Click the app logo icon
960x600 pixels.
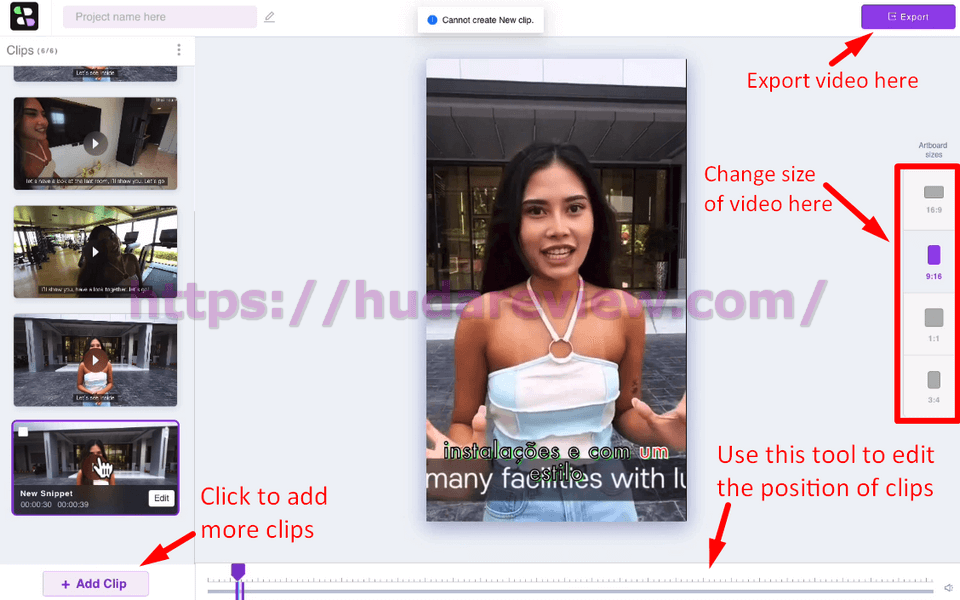[x=24, y=17]
